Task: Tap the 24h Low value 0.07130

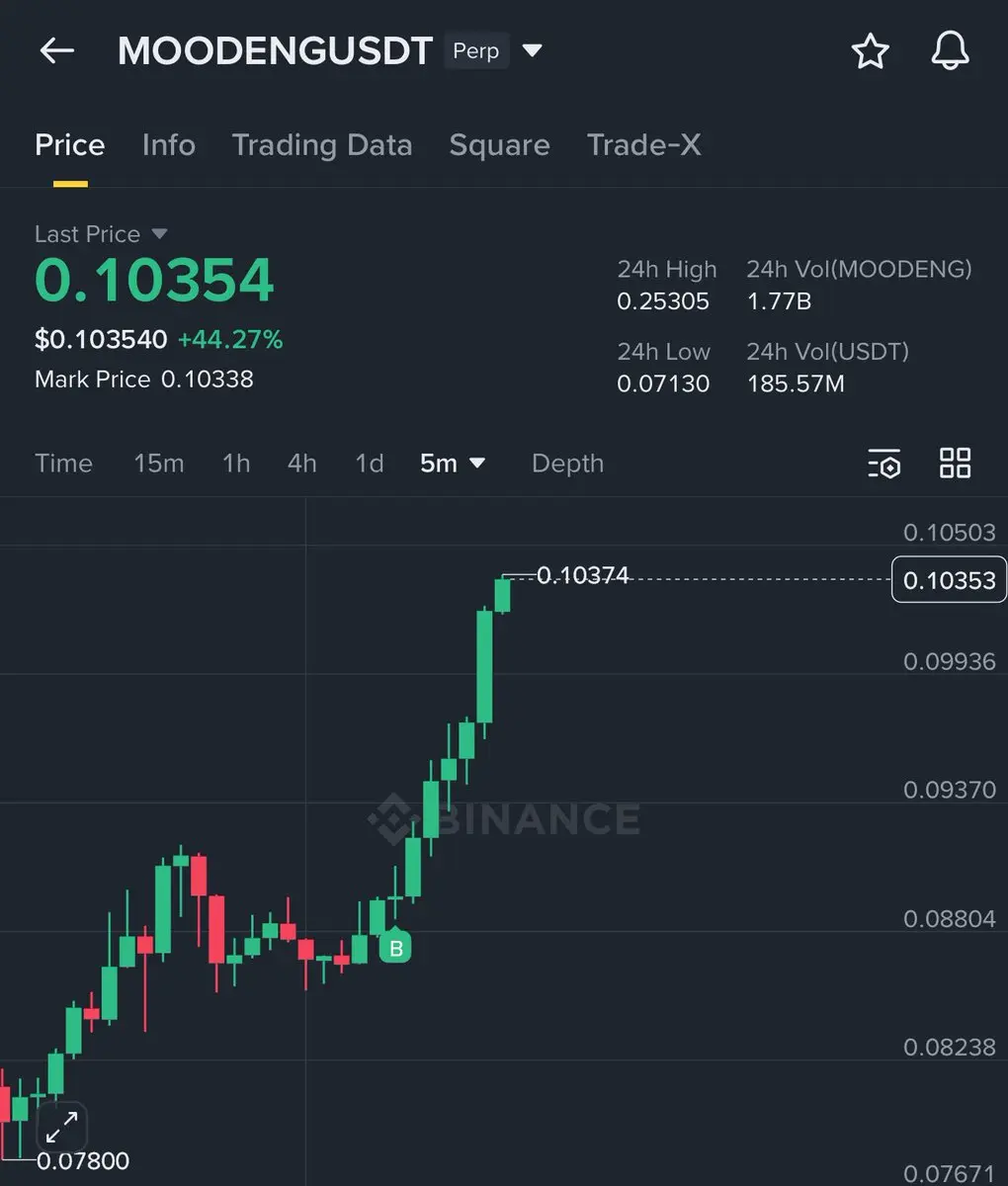Action: coord(663,383)
